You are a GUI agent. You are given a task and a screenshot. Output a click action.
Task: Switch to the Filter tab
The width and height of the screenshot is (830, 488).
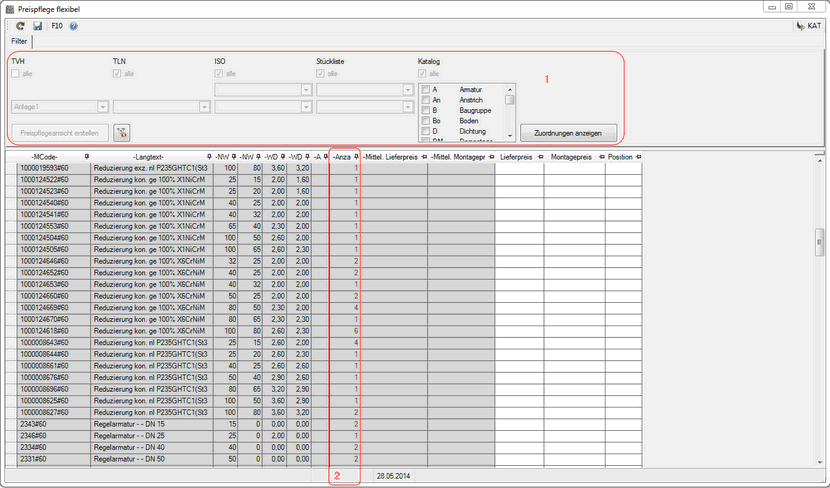coord(19,42)
